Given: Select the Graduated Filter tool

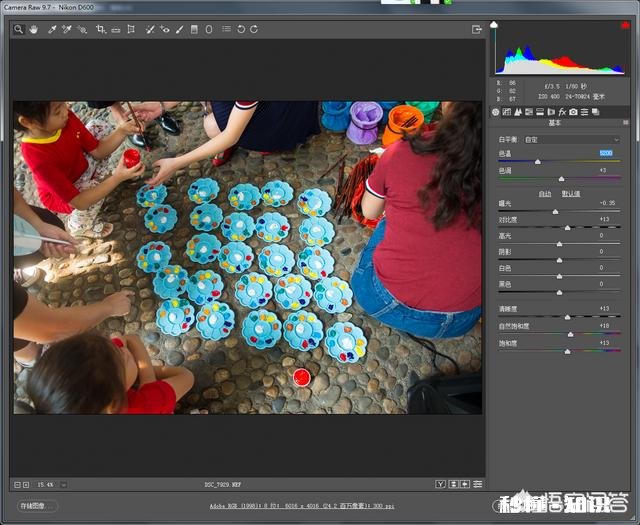Looking at the screenshot, I should point(194,29).
